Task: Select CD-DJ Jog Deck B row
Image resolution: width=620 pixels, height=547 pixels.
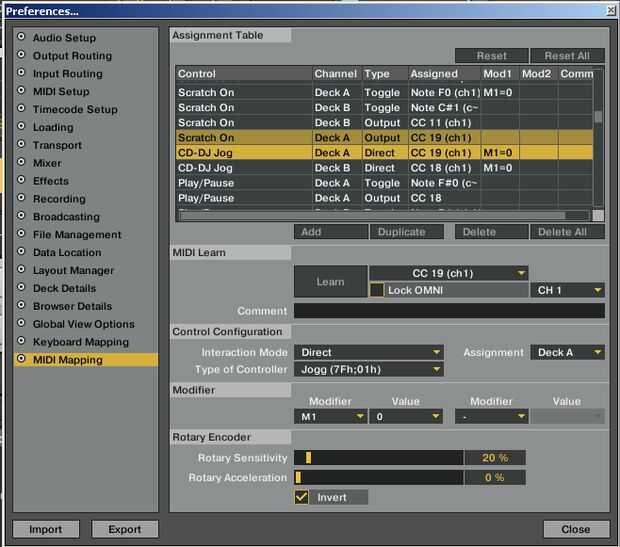Action: (384, 168)
